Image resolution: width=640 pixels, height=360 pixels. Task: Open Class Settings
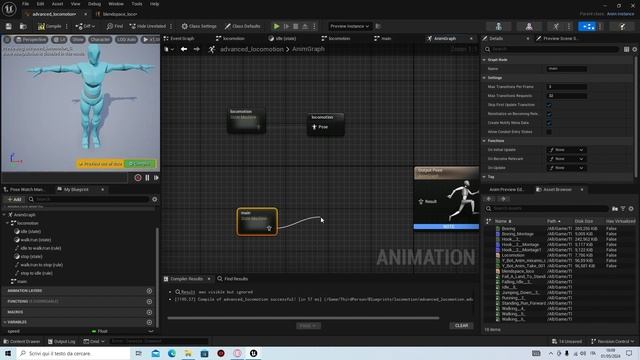pyautogui.click(x=199, y=26)
